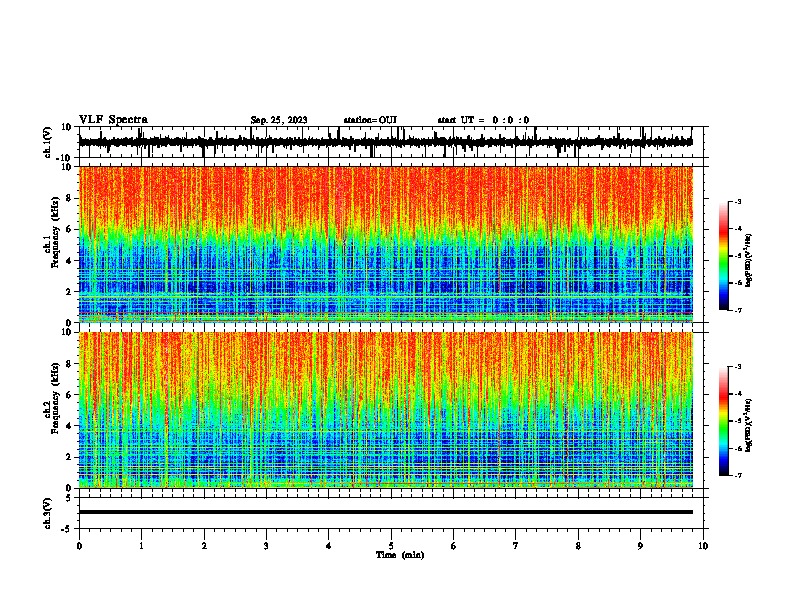Click the "VLF Spectra" title text

point(113,120)
